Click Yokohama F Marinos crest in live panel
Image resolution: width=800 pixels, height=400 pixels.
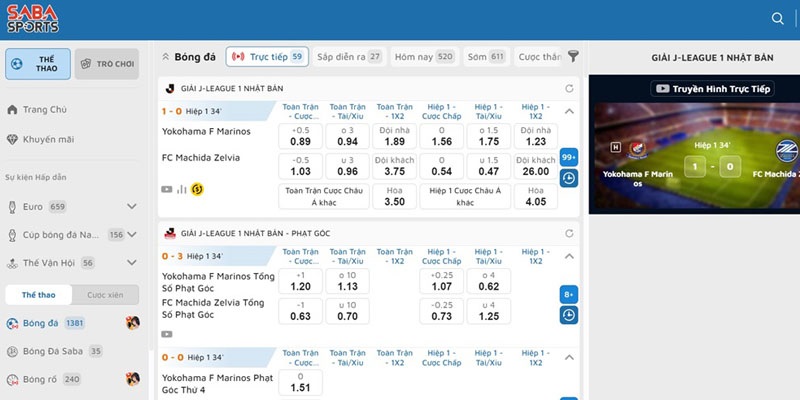pos(638,149)
